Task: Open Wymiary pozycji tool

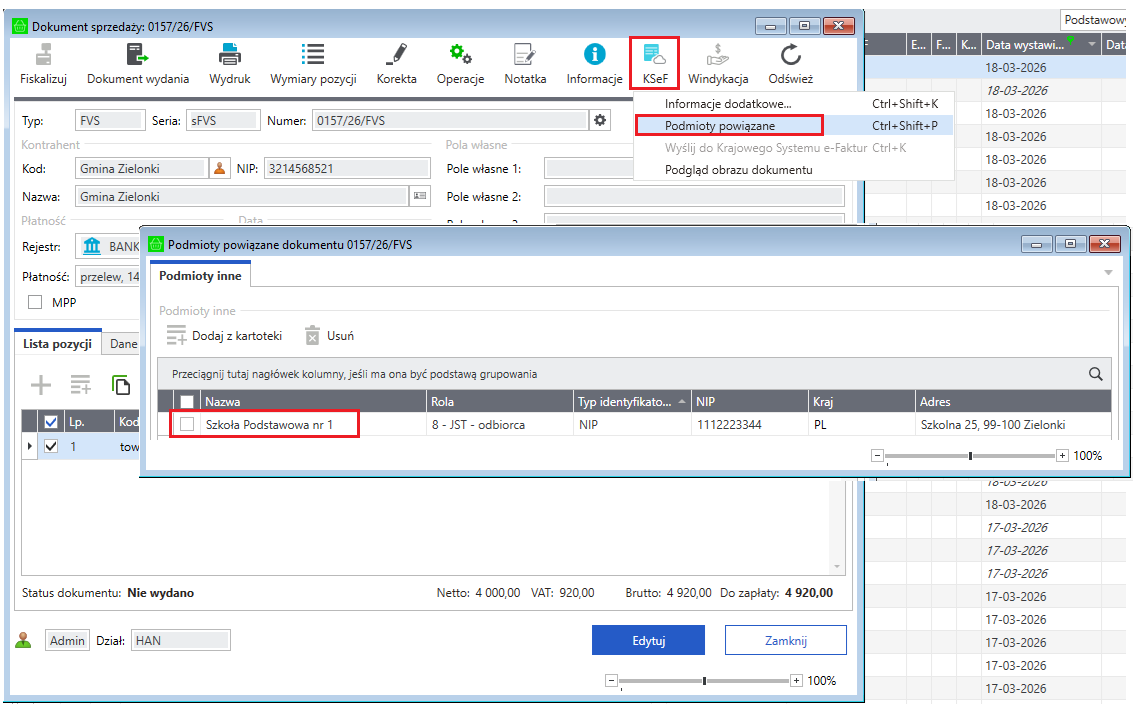Action: point(313,64)
